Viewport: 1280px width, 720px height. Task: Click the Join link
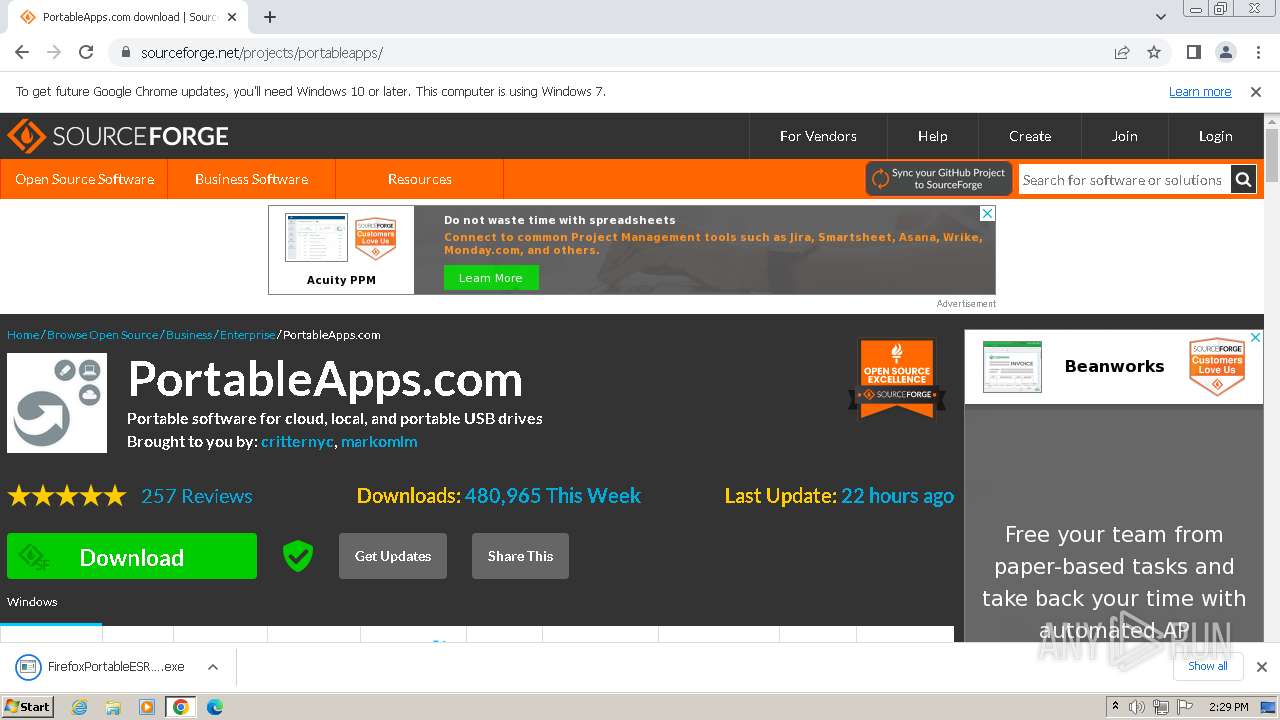tap(1125, 136)
